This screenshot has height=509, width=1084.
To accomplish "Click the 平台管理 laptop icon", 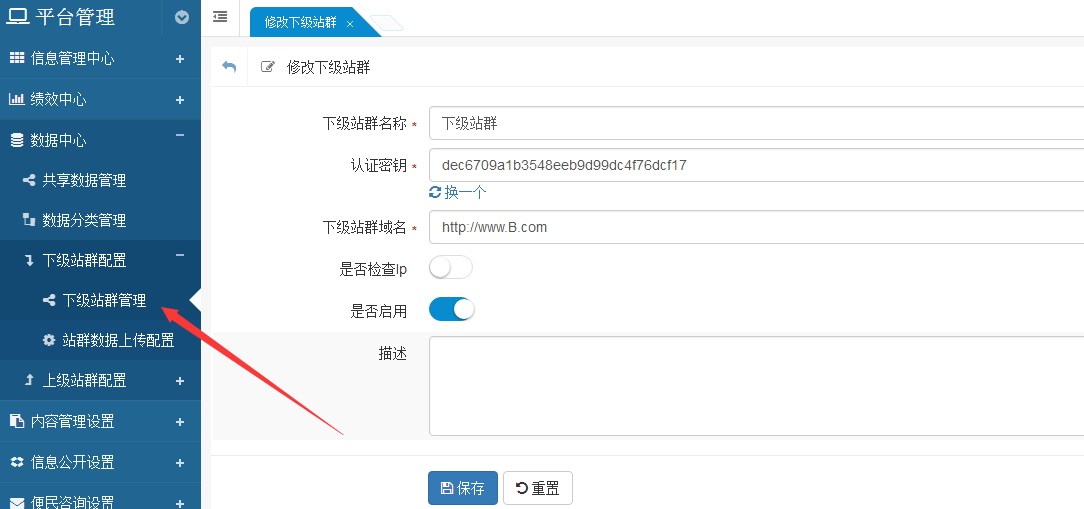I will (18, 17).
